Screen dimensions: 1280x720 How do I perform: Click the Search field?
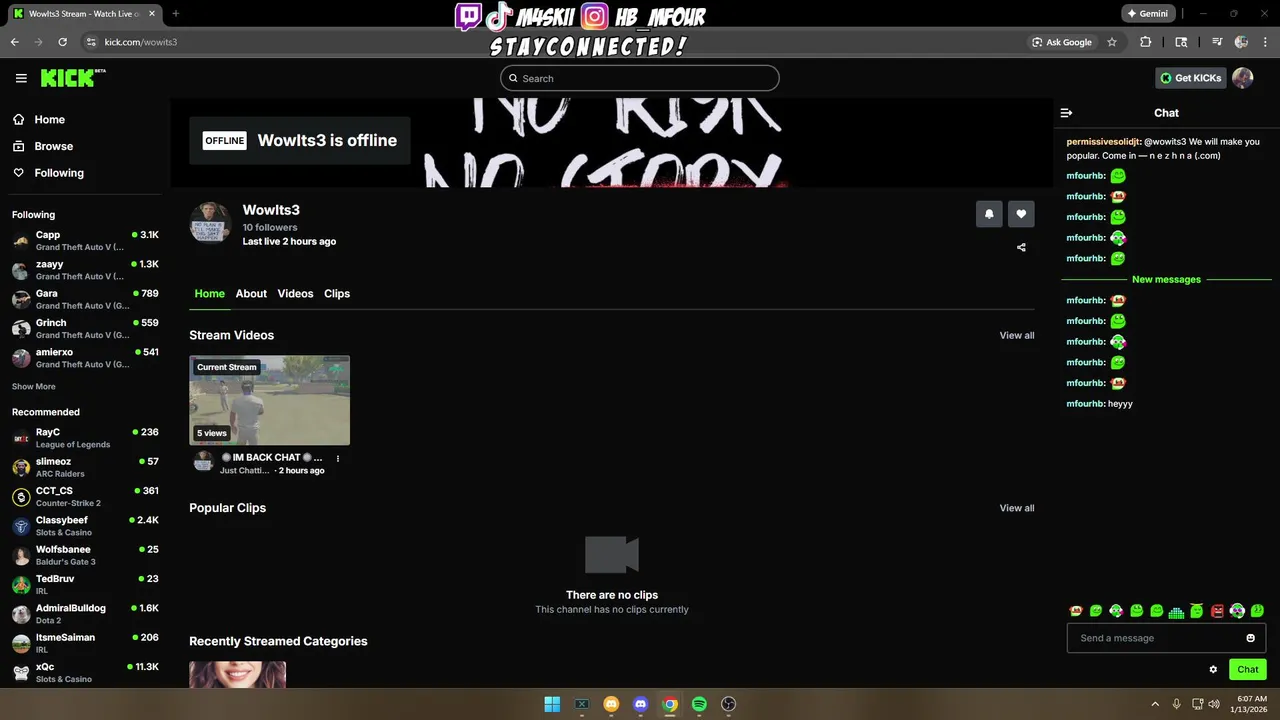point(640,78)
